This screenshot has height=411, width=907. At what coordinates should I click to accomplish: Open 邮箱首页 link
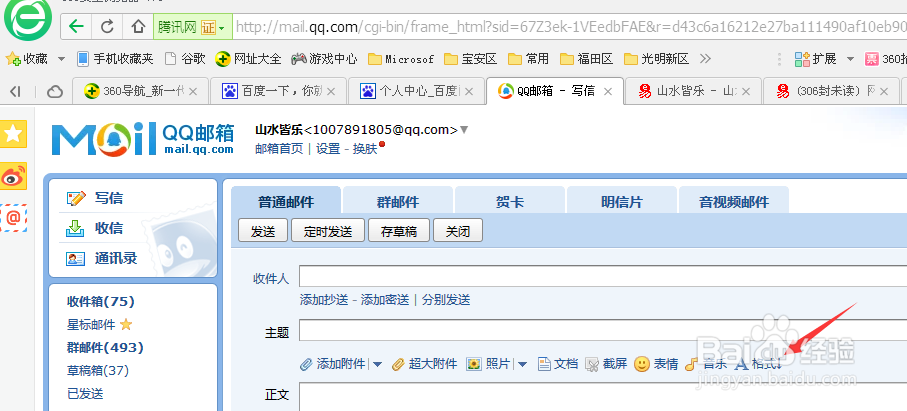pyautogui.click(x=279, y=149)
